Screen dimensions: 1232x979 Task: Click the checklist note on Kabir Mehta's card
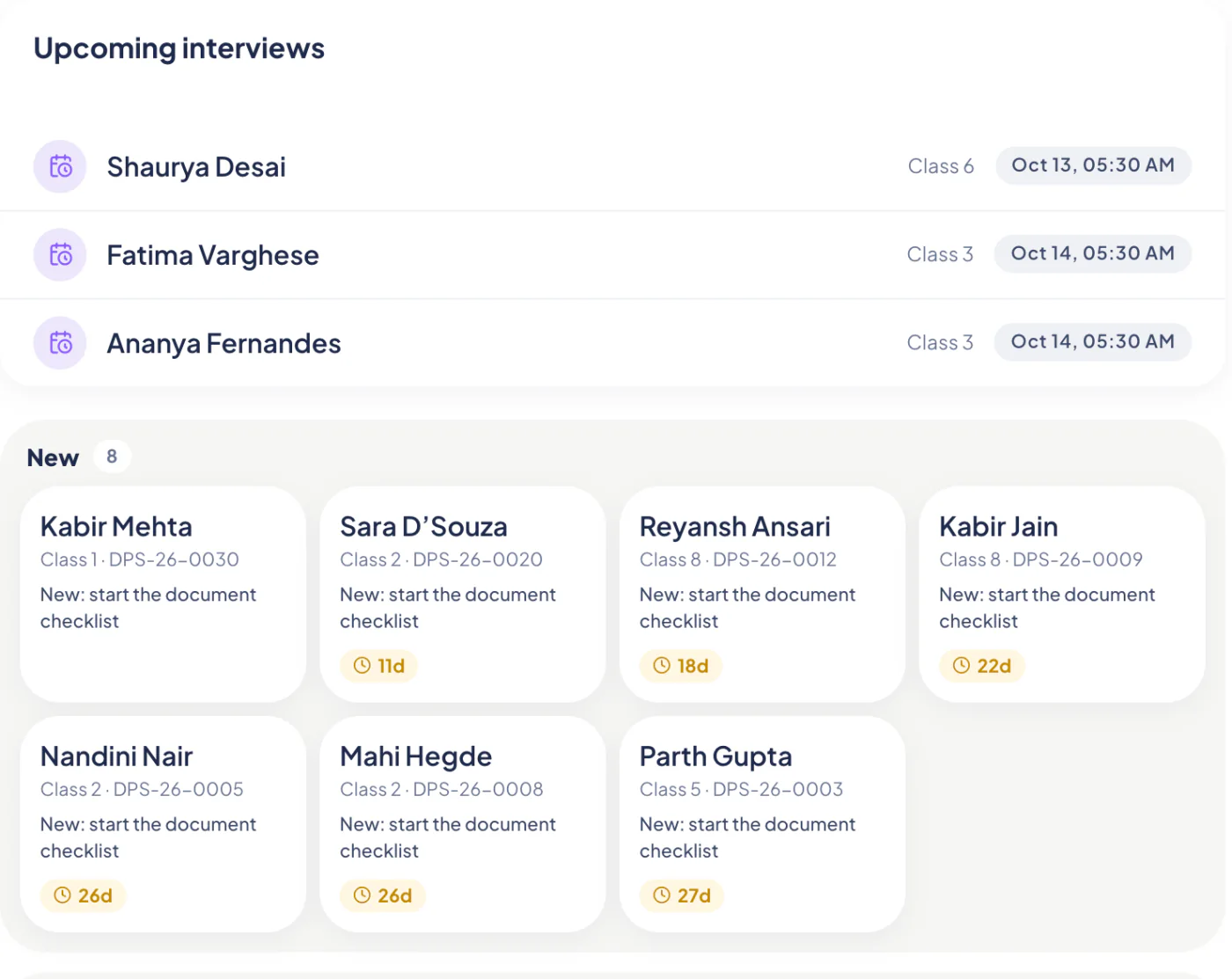tap(148, 608)
